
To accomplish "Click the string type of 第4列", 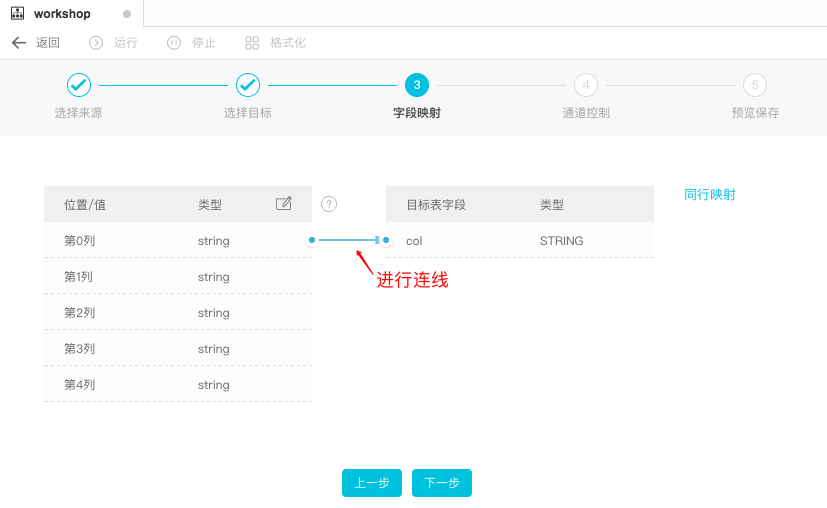I will click(214, 385).
